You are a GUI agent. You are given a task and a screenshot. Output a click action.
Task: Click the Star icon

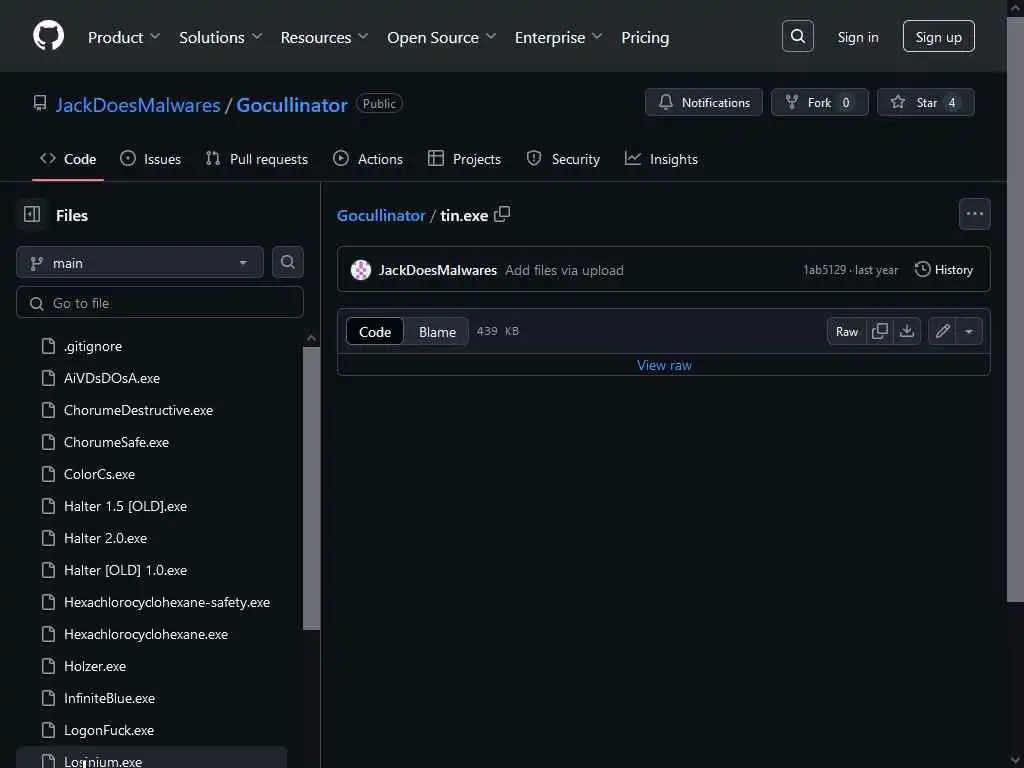coord(897,103)
